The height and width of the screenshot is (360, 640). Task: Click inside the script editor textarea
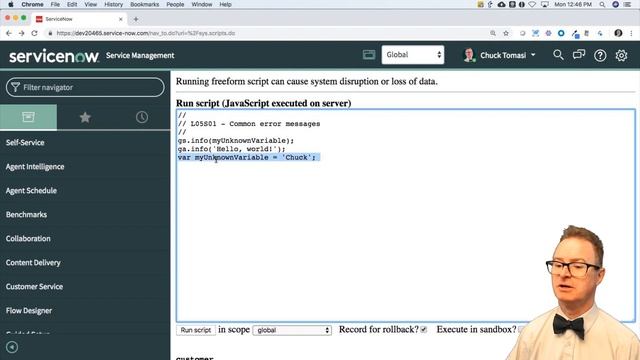(x=406, y=216)
